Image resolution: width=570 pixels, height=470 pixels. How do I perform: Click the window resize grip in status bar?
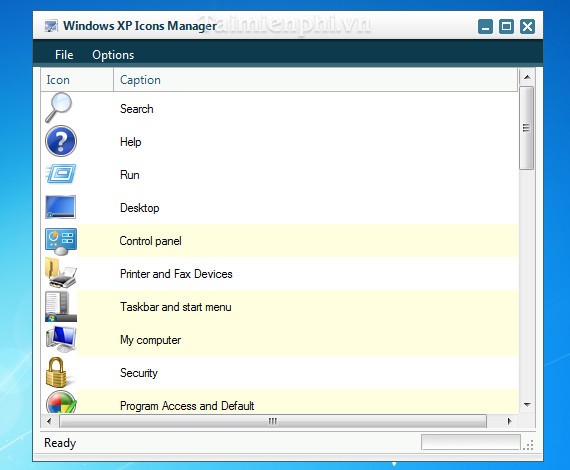(529, 445)
